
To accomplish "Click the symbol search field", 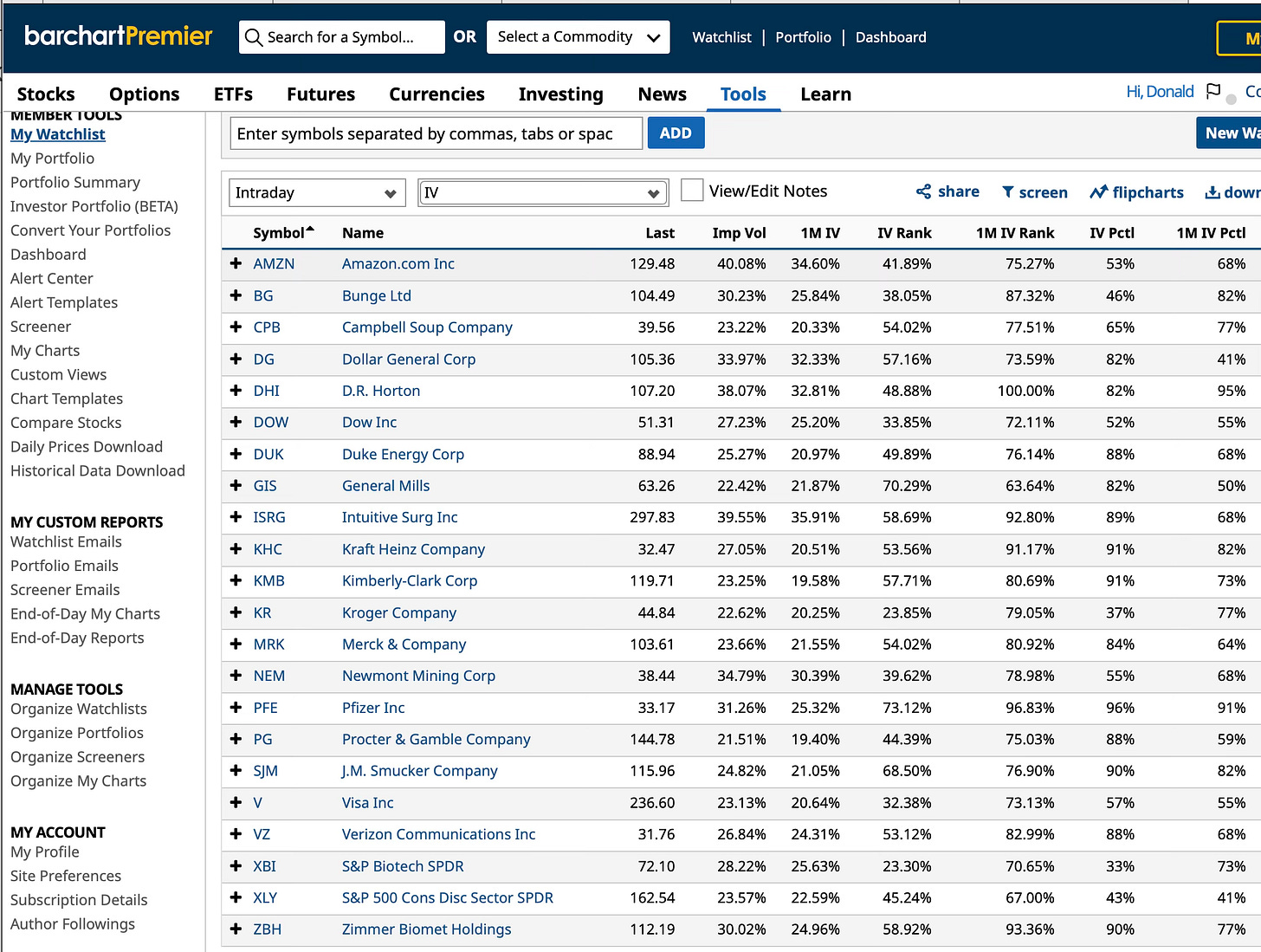I will (x=342, y=37).
